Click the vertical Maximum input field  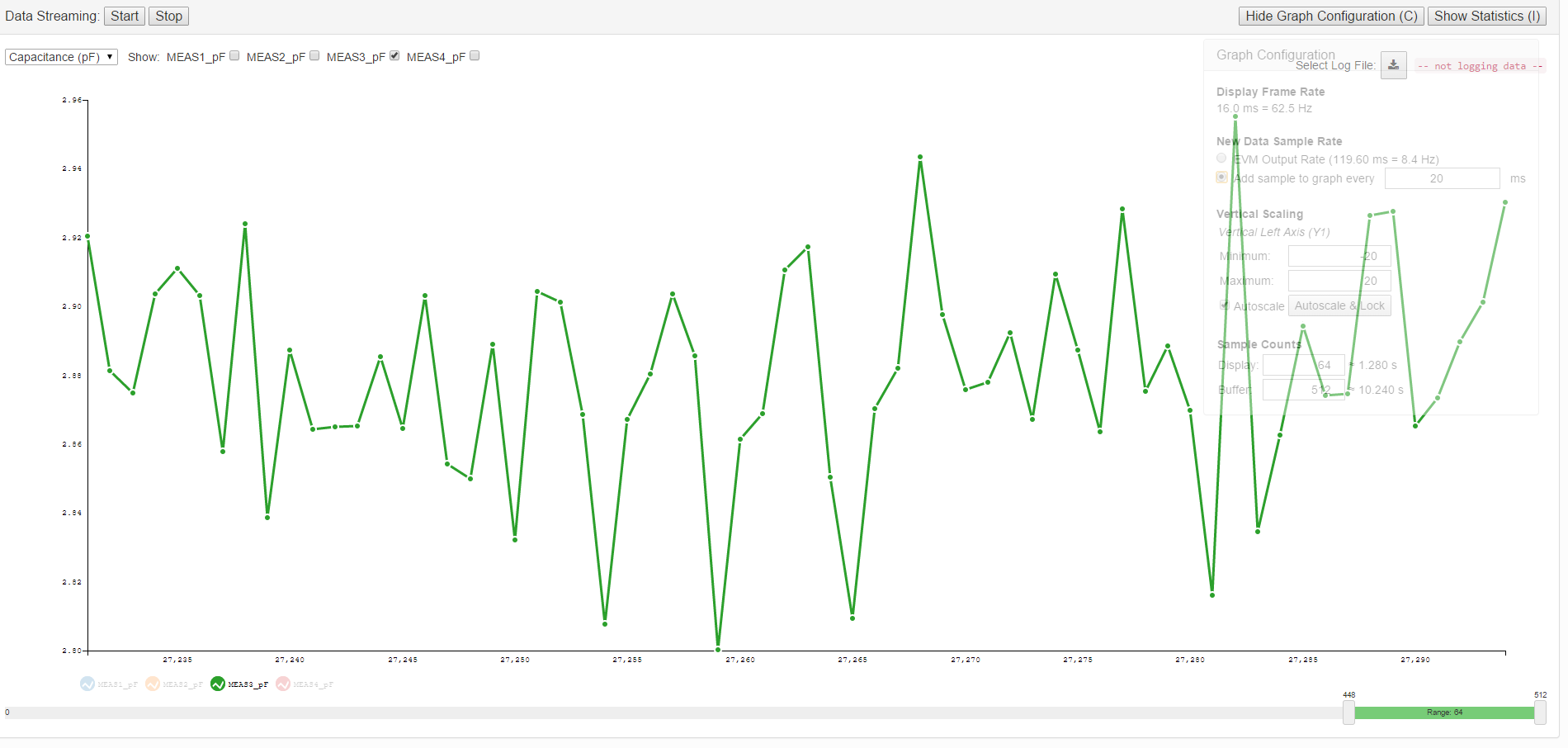click(1339, 281)
